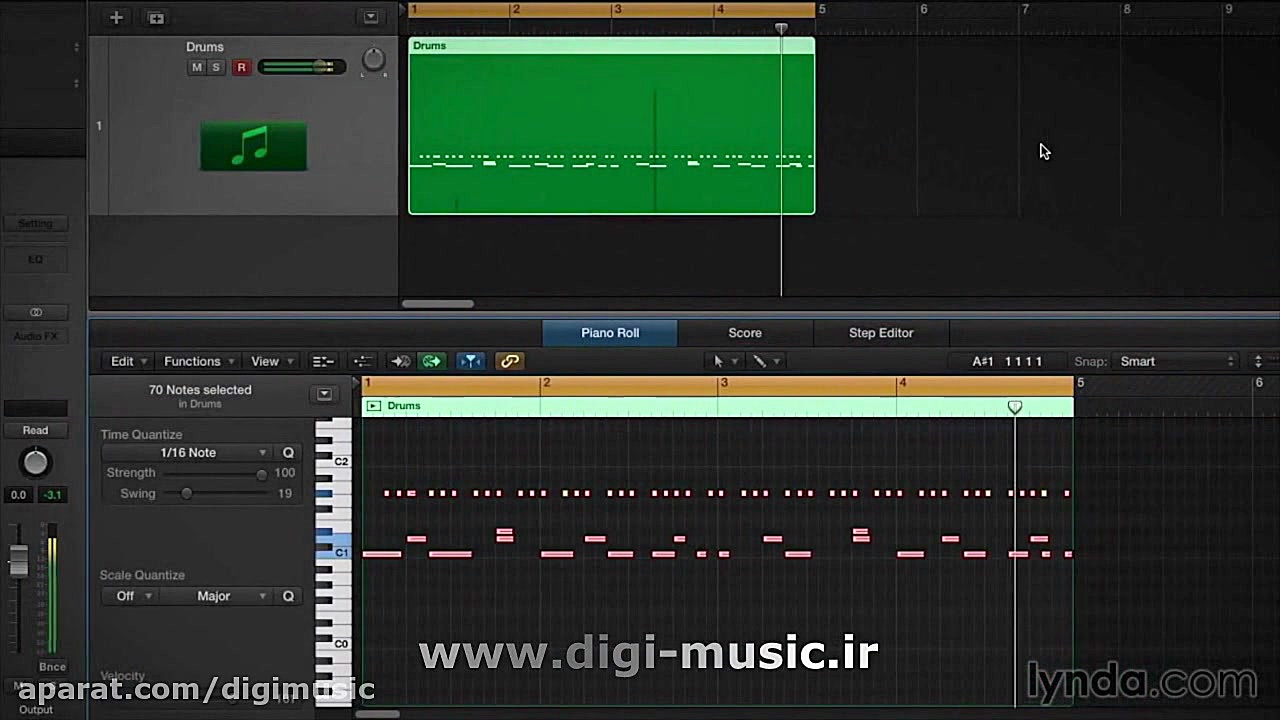Solo the Drums track
The image size is (1280, 720).
click(x=215, y=67)
